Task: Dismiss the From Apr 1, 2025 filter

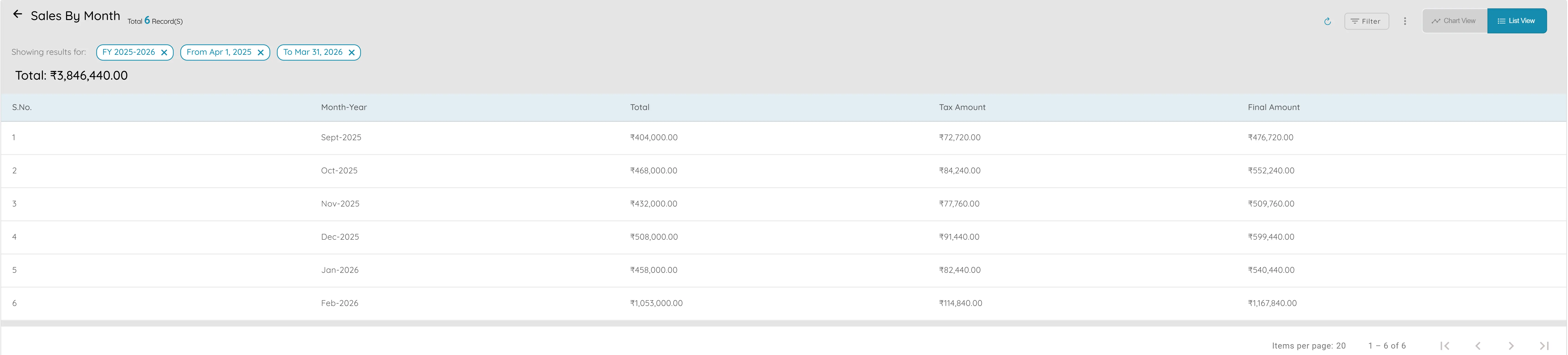Action: tap(261, 52)
